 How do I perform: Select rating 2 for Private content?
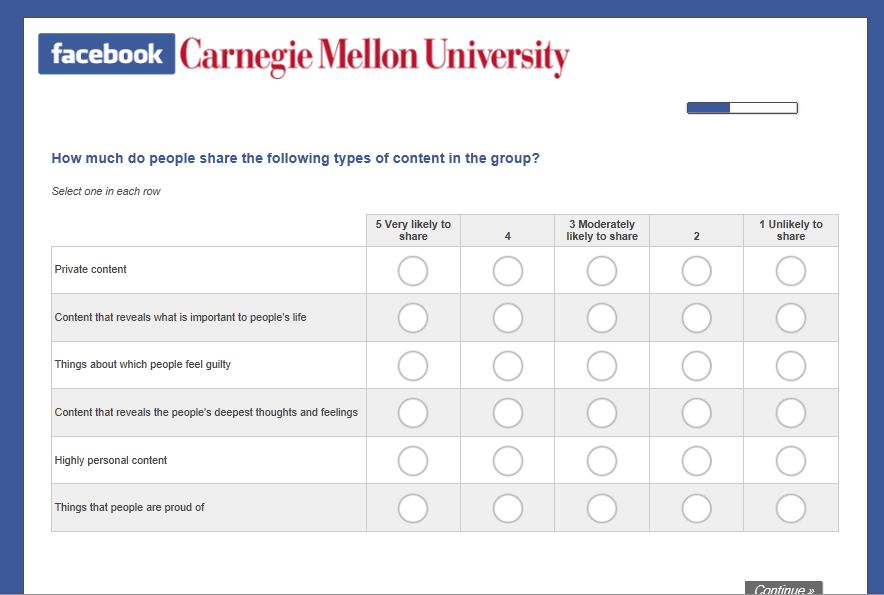coord(696,271)
